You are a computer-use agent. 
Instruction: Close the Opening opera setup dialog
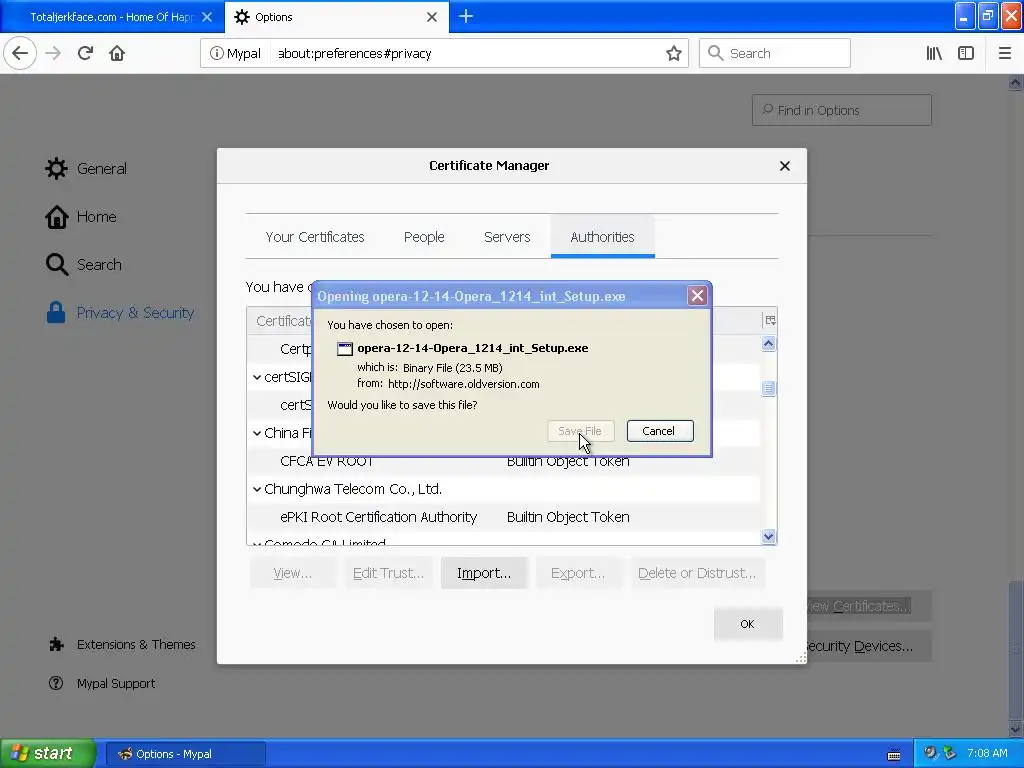coord(697,296)
